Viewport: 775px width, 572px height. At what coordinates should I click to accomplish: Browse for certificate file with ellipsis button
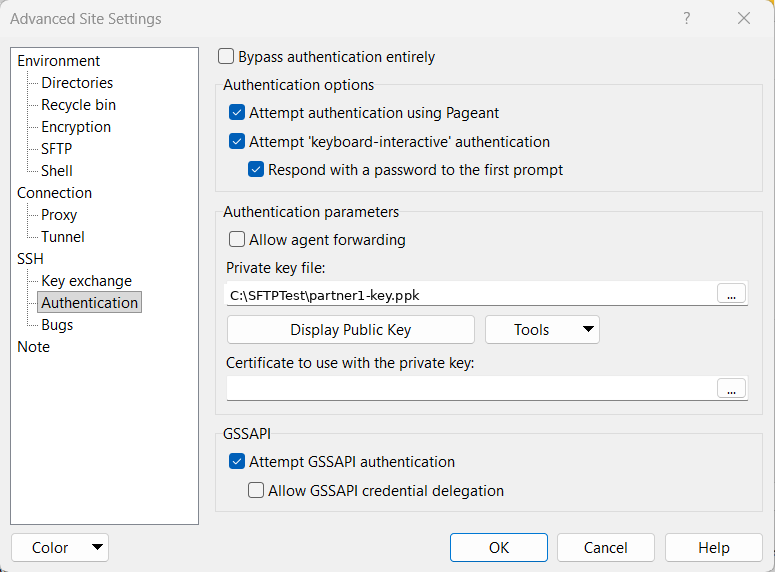pos(732,389)
